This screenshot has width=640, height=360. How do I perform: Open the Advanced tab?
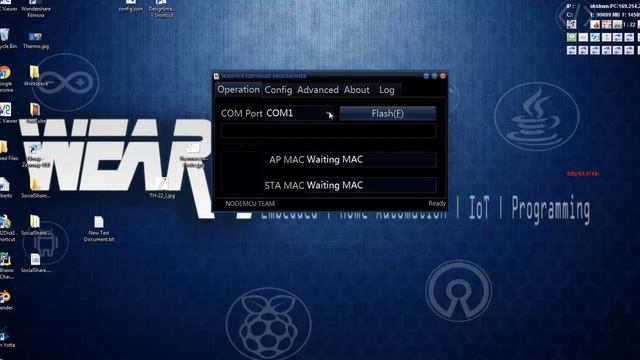pyautogui.click(x=318, y=90)
